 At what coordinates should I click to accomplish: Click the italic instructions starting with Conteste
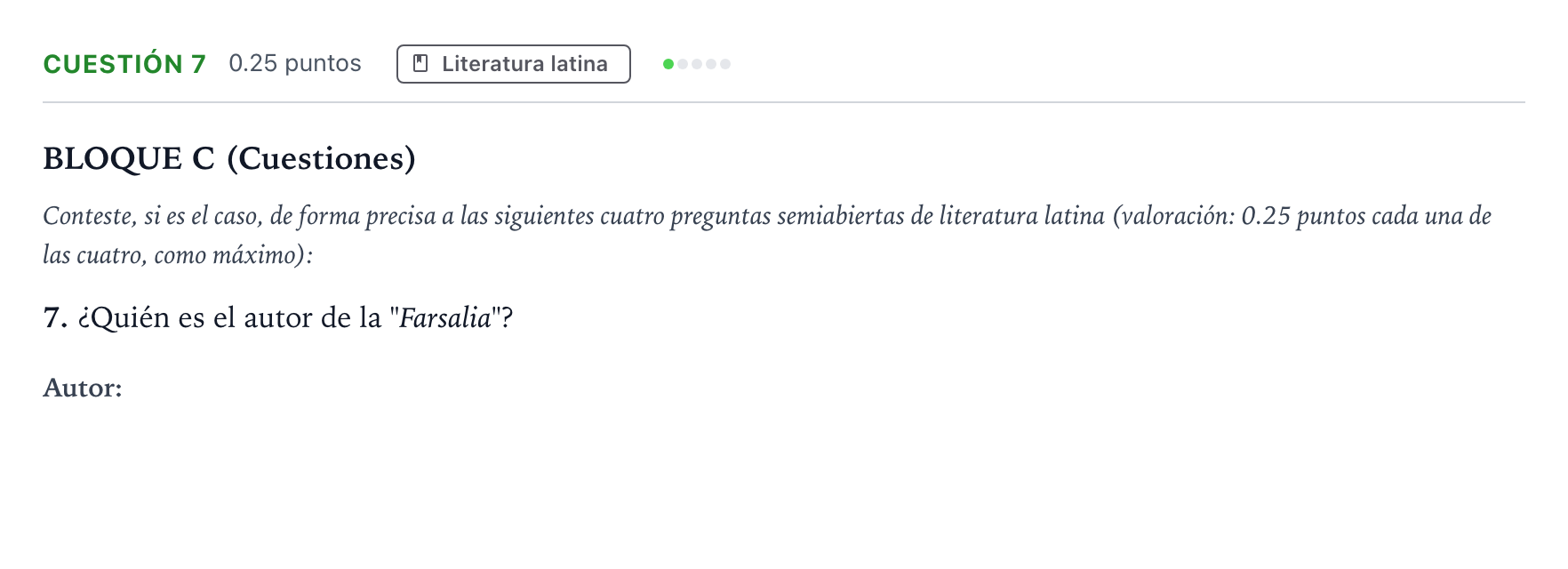point(767,236)
